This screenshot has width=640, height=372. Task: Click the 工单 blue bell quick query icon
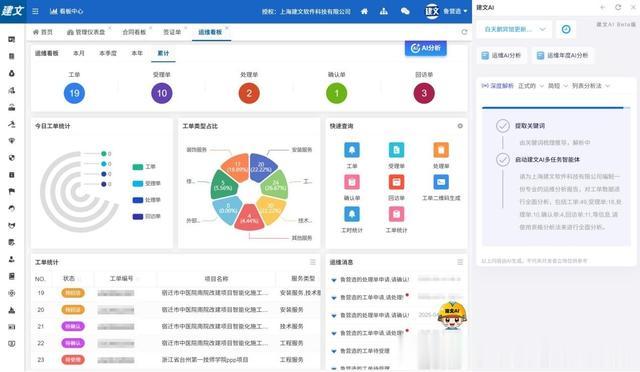coord(352,150)
